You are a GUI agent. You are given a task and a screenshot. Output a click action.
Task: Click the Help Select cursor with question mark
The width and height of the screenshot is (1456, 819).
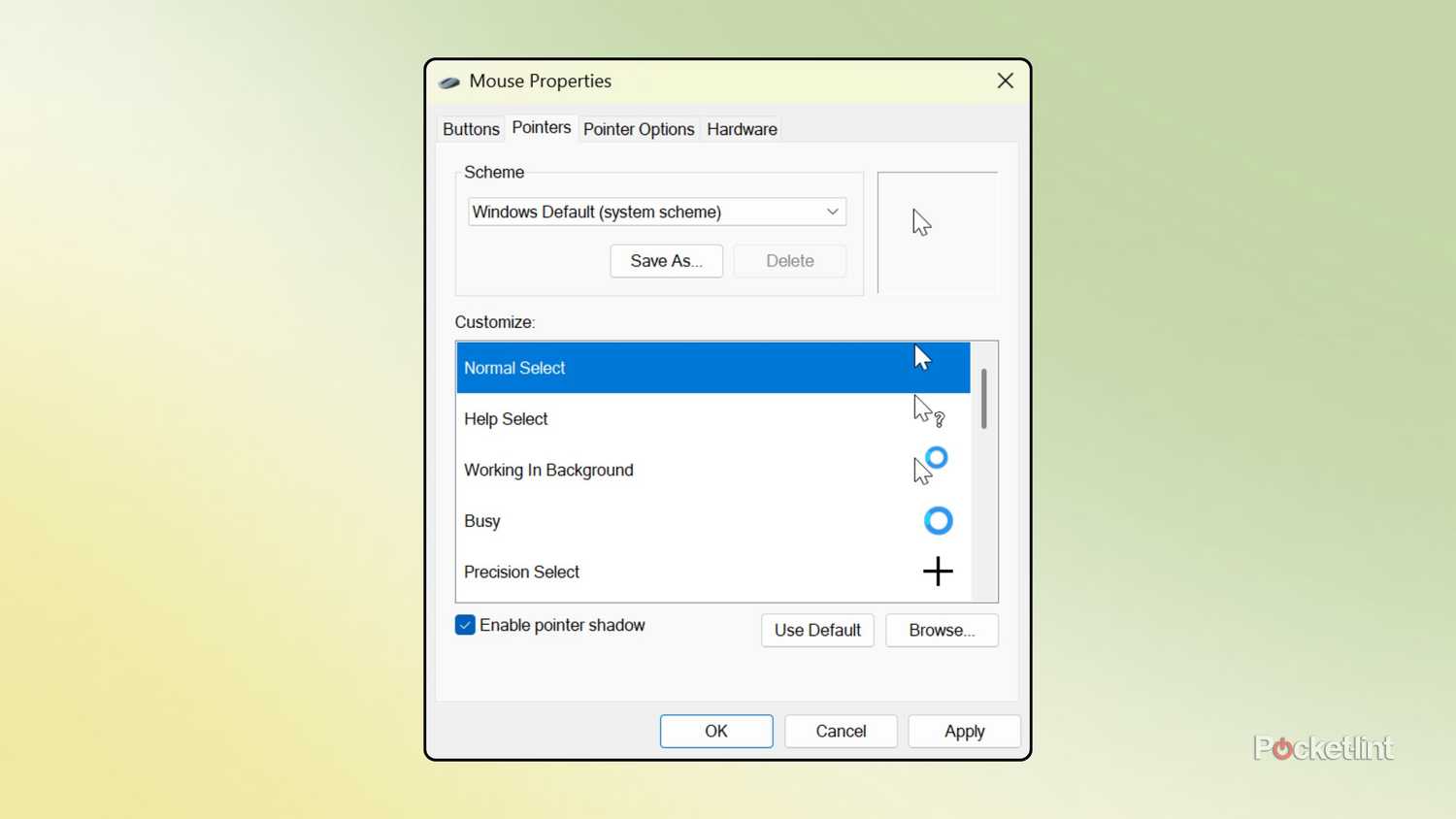pos(929,411)
